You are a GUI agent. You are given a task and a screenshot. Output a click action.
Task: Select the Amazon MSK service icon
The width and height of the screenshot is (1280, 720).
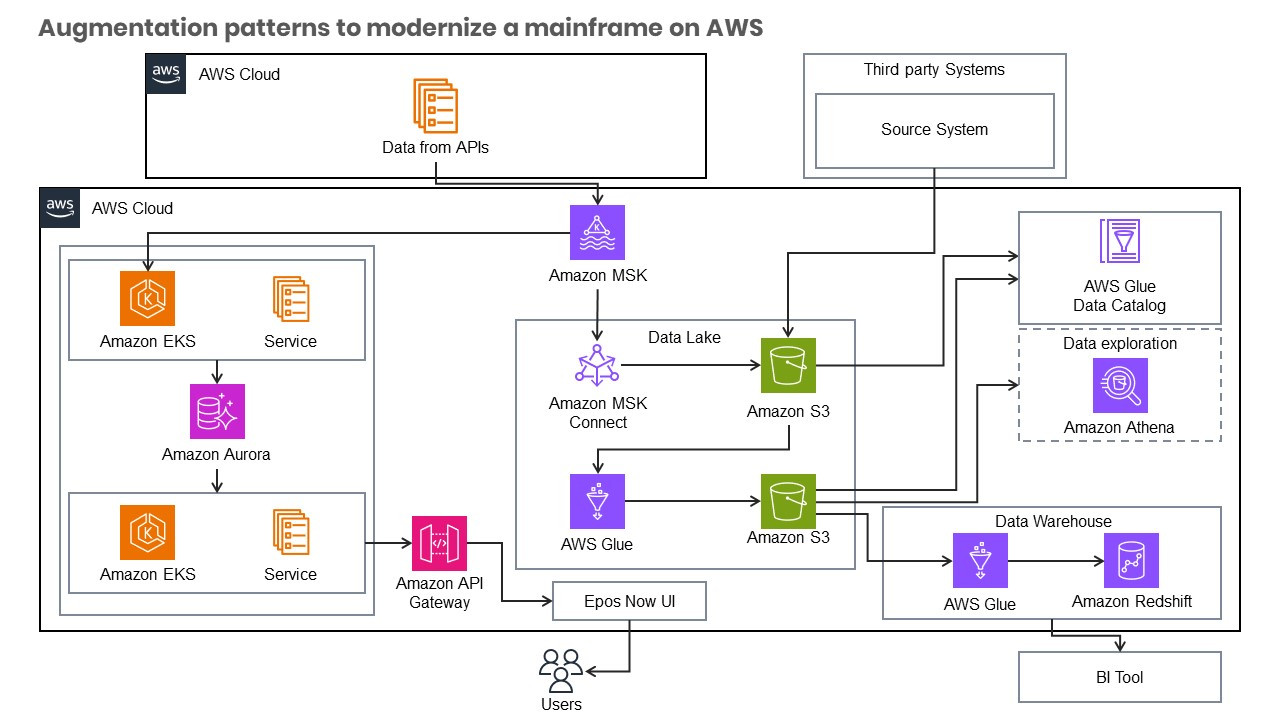597,232
